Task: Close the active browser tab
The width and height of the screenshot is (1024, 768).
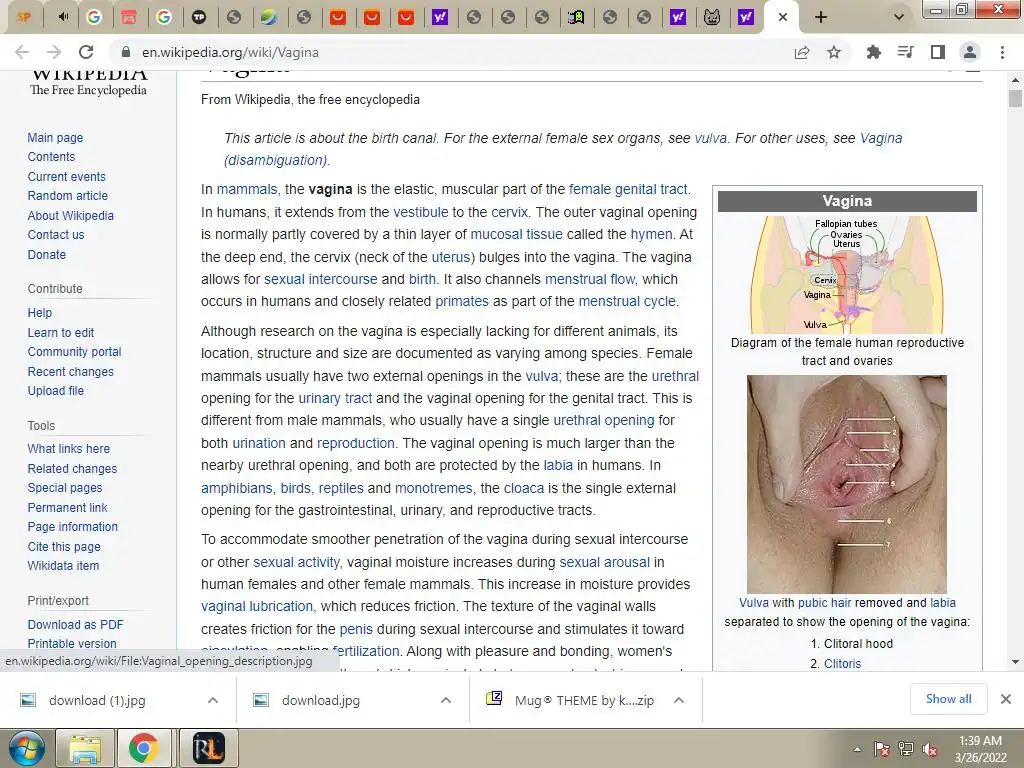Action: (783, 17)
